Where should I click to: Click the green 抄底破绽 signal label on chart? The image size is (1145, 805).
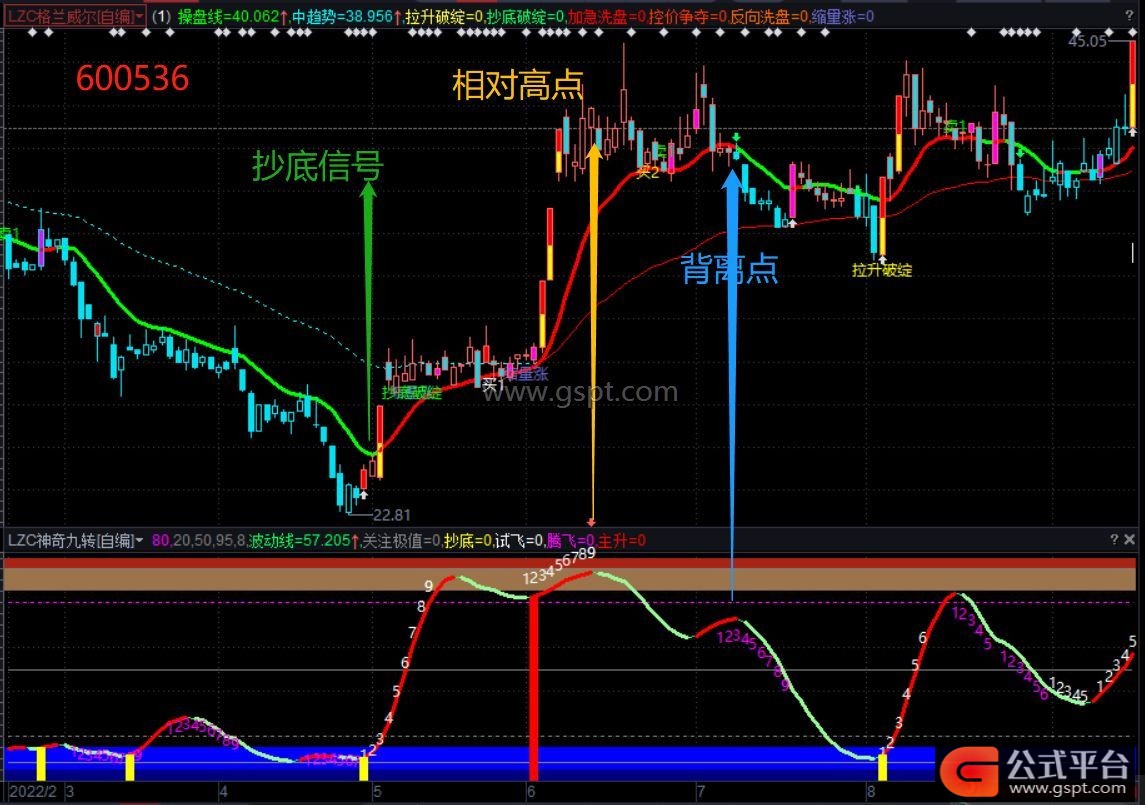coord(412,393)
